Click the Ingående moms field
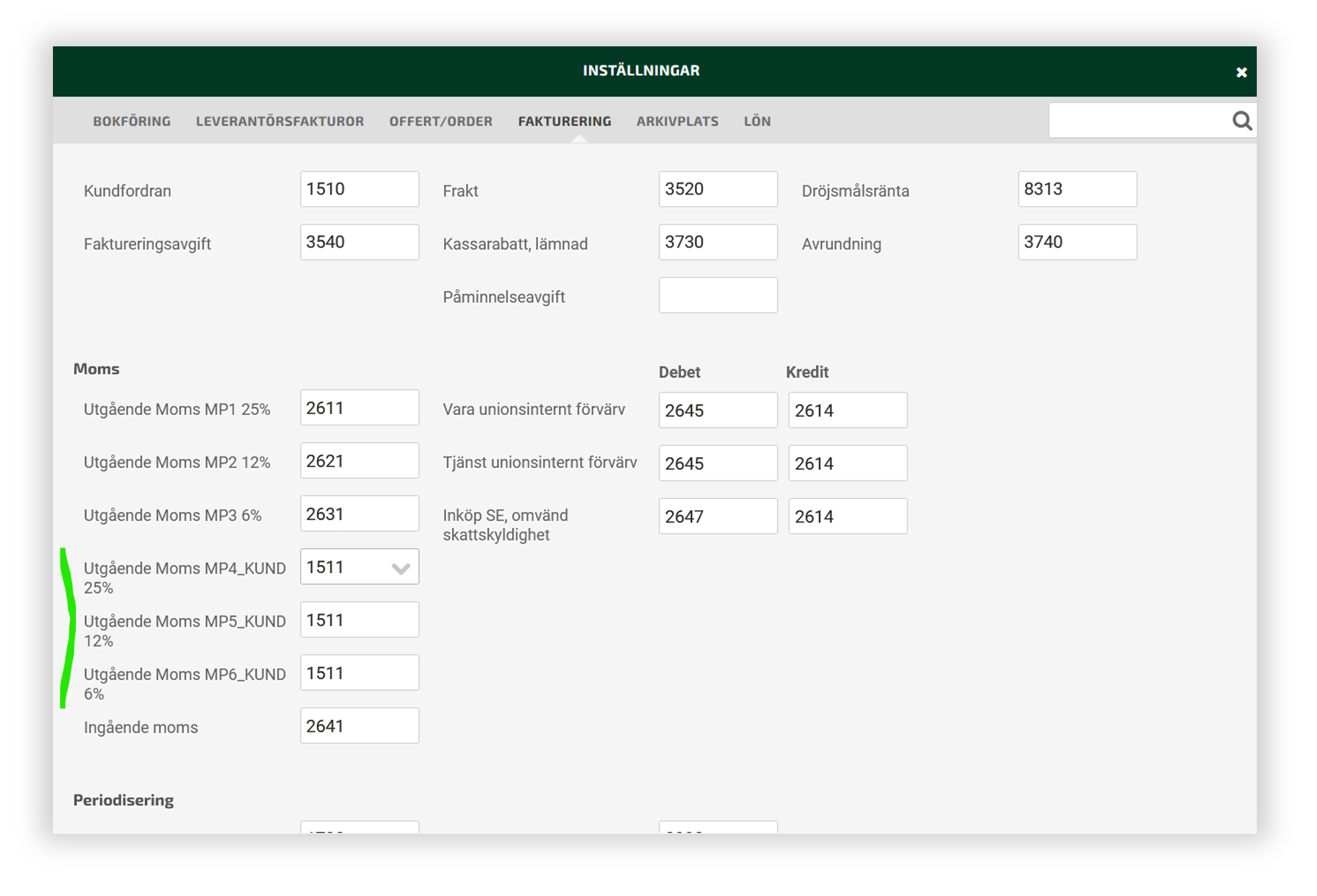Screen dimensions: 1317x896 (x=359, y=726)
